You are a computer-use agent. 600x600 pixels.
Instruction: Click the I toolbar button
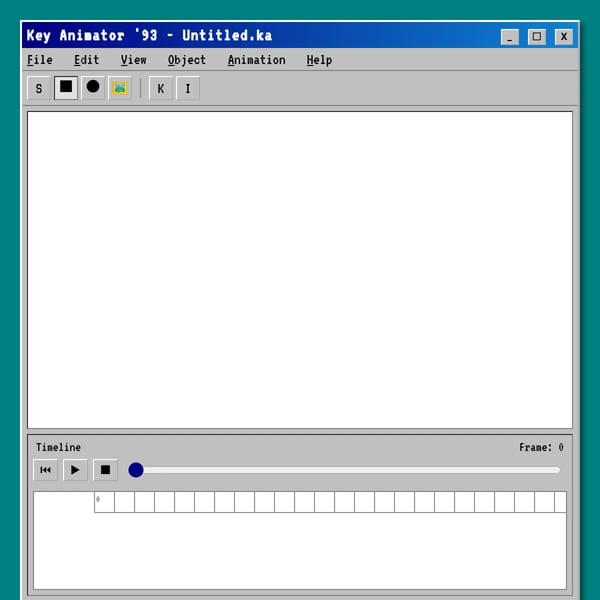point(188,88)
